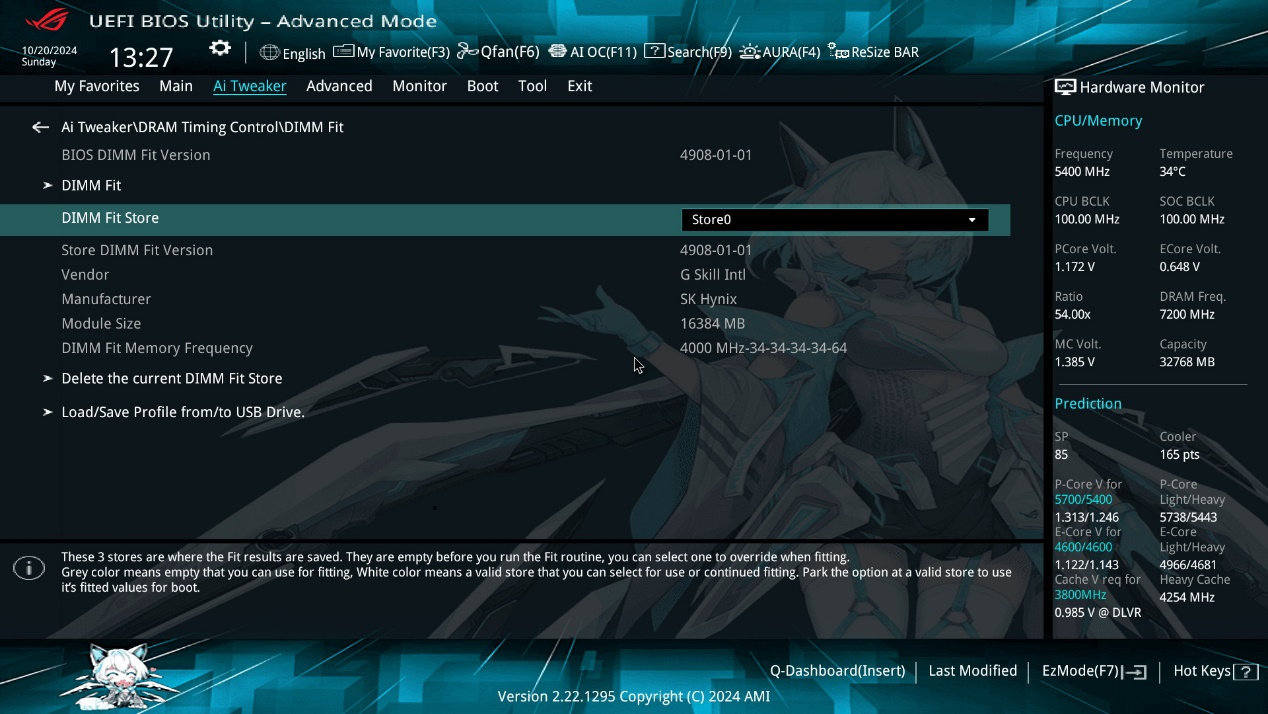Click the Manufacturer value SK Hynix

pyautogui.click(x=708, y=299)
